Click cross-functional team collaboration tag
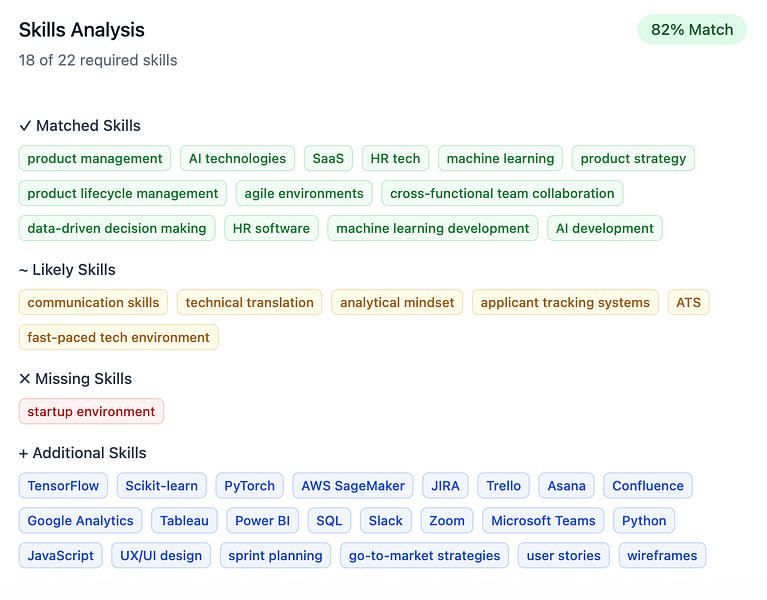Viewport: 767px width, 600px height. (502, 193)
